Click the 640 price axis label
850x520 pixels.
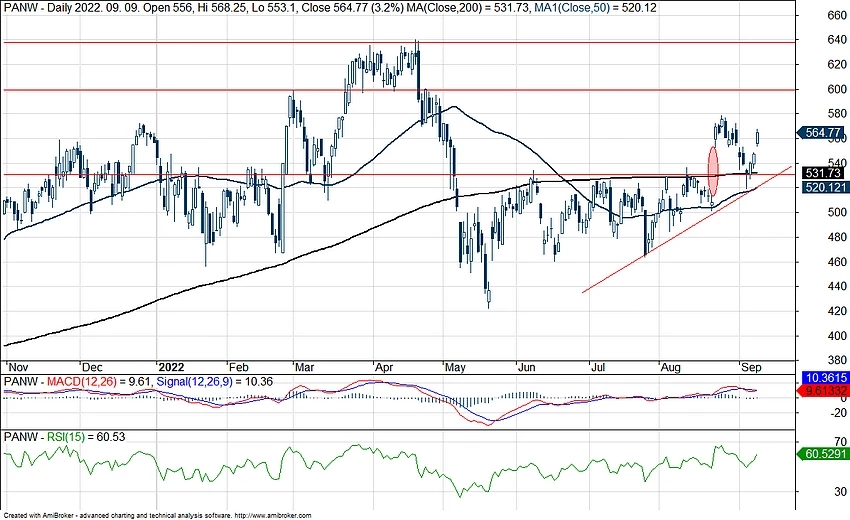click(837, 40)
